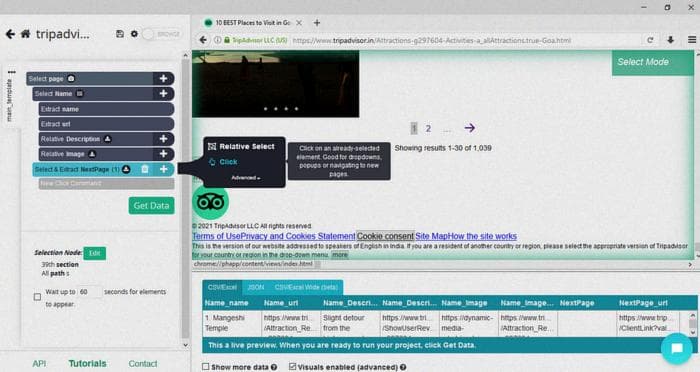Open main_template options via three dots
Image resolution: width=700 pixels, height=372 pixels.
[x=12, y=72]
